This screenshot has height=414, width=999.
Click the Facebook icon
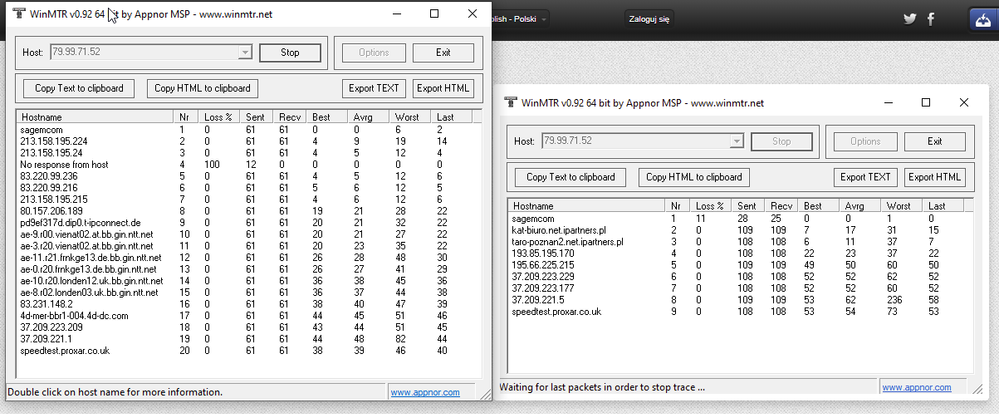[932, 19]
